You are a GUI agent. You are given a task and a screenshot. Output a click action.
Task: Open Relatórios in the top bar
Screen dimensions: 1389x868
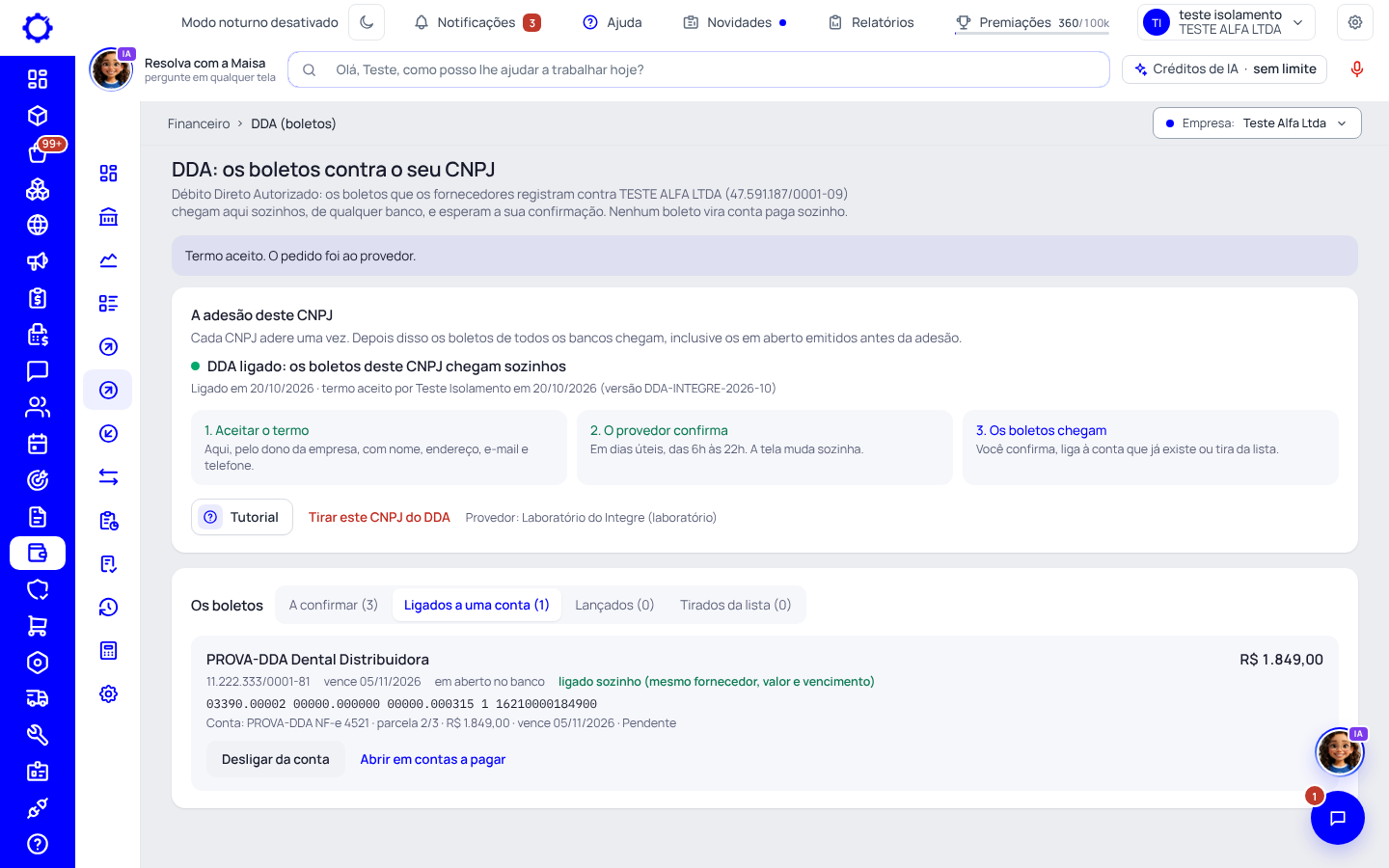click(x=871, y=22)
